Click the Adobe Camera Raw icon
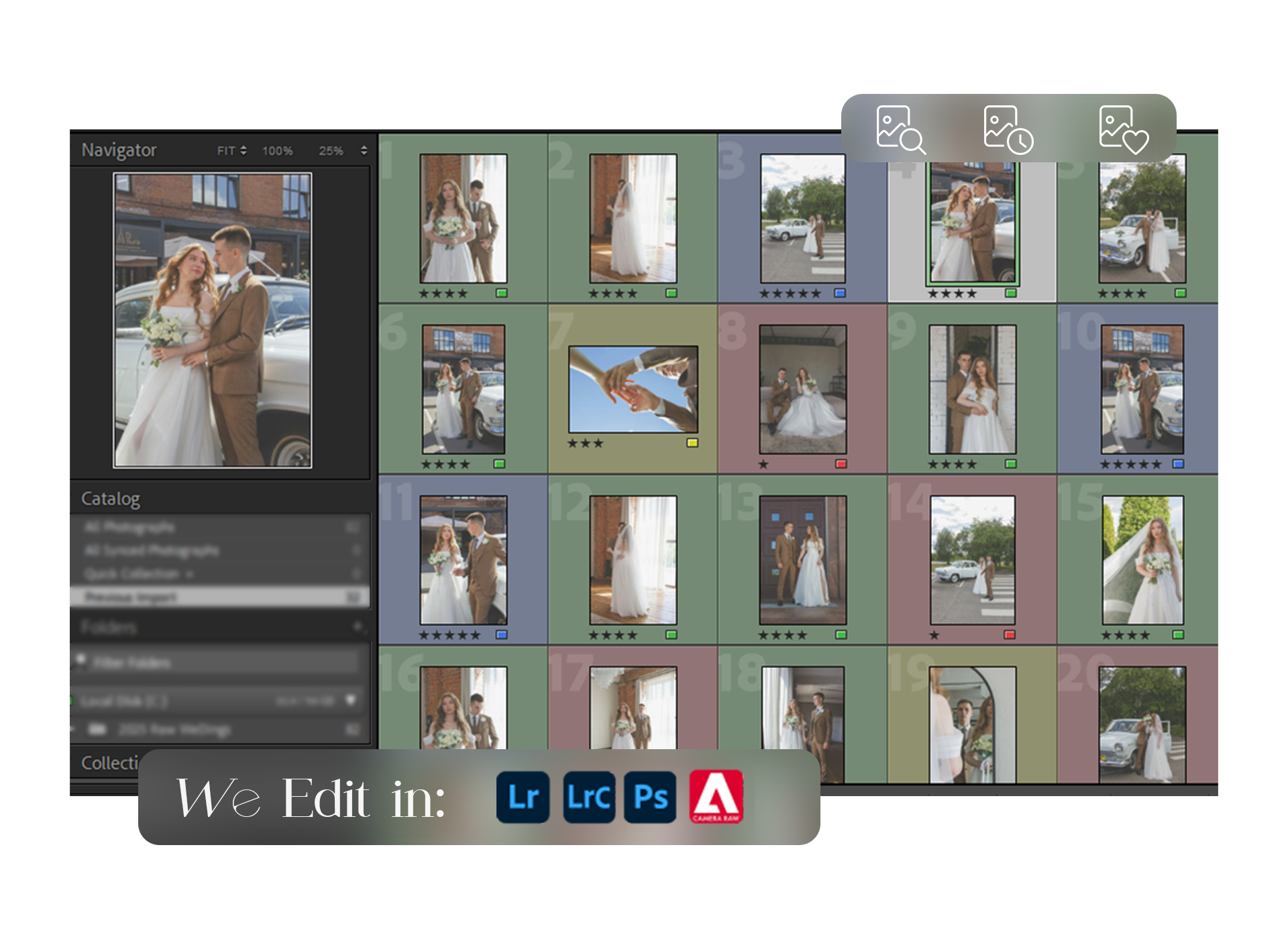The height and width of the screenshot is (939, 1288). point(716,797)
